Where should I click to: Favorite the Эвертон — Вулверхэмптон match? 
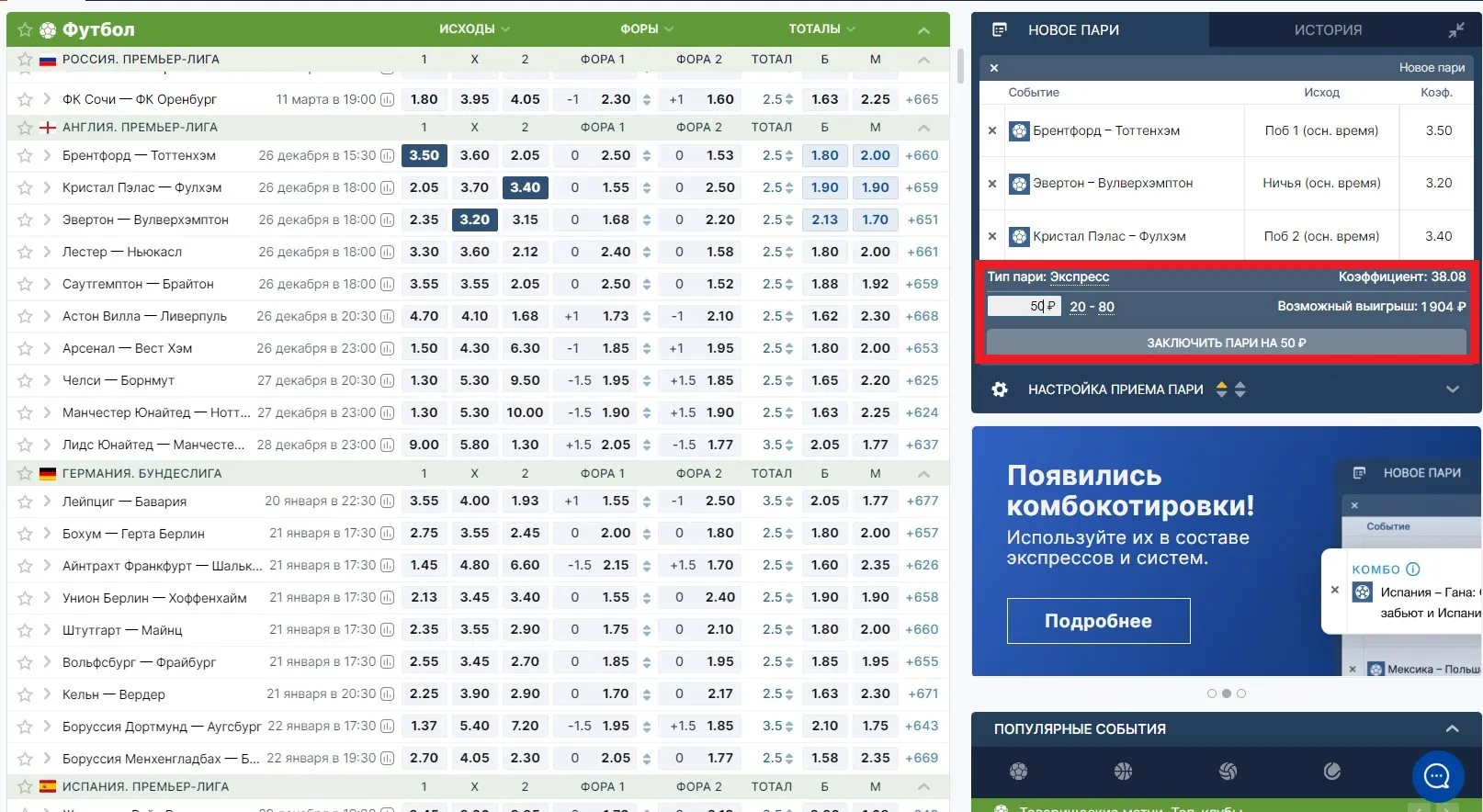25,220
